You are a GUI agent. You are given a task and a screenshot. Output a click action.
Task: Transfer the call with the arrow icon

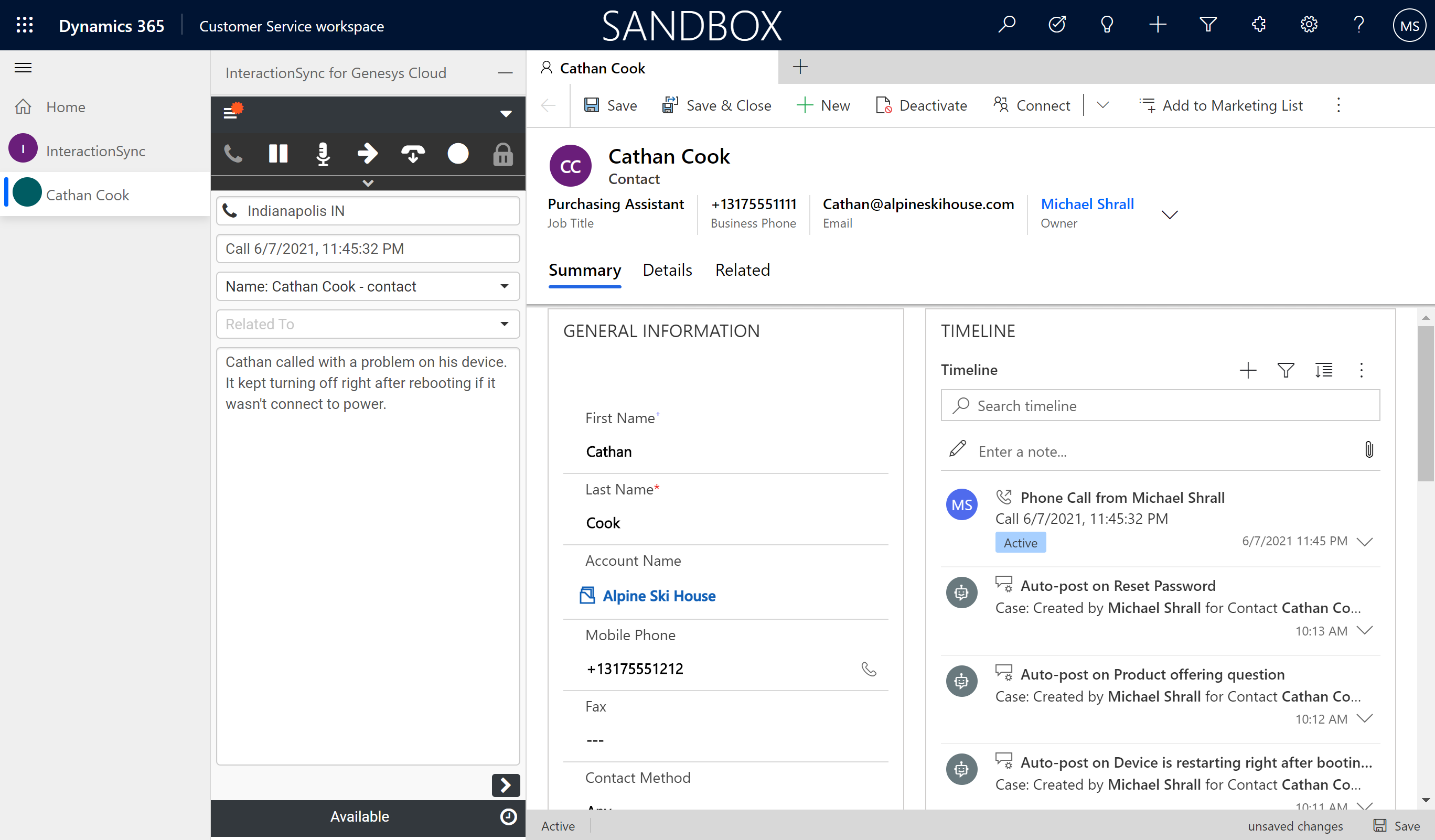pyautogui.click(x=367, y=154)
